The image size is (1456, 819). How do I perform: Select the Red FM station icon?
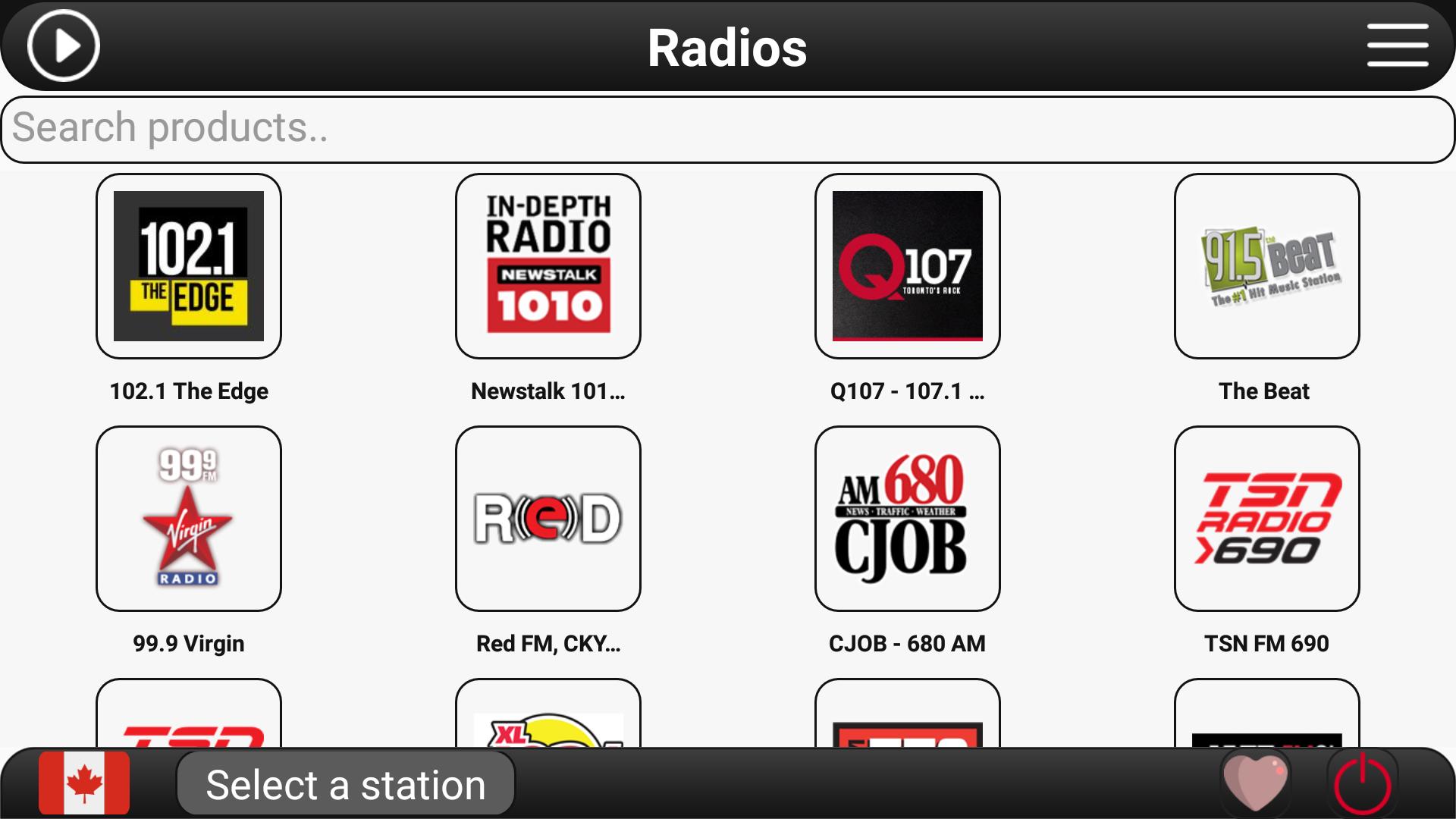pos(549,518)
